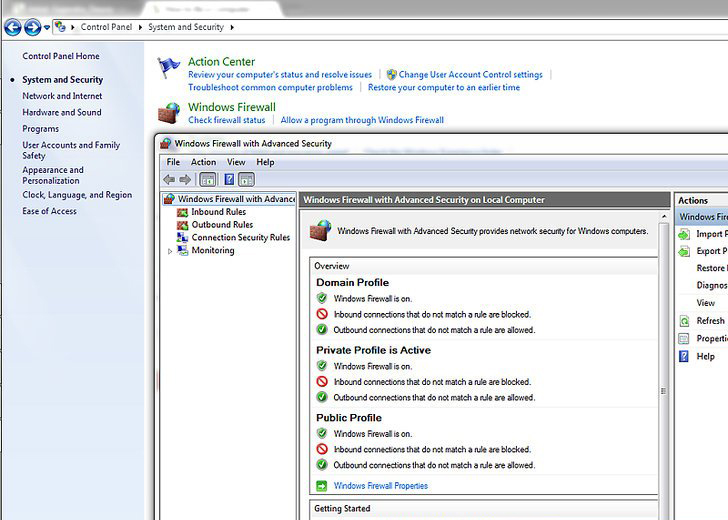Click Refresh in Actions pane
The image size is (728, 520).
click(x=710, y=321)
